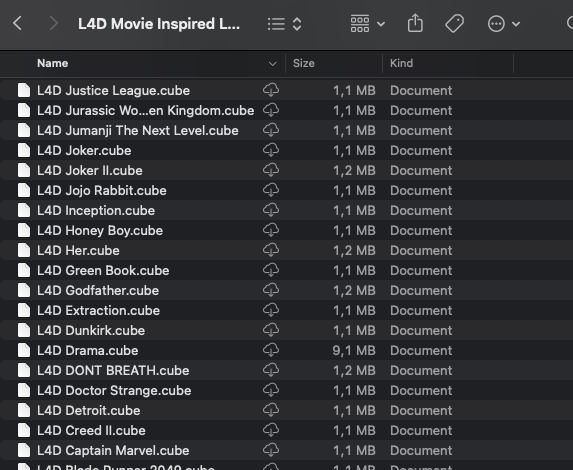Sort by the Kind column header
The width and height of the screenshot is (573, 470).
[401, 63]
